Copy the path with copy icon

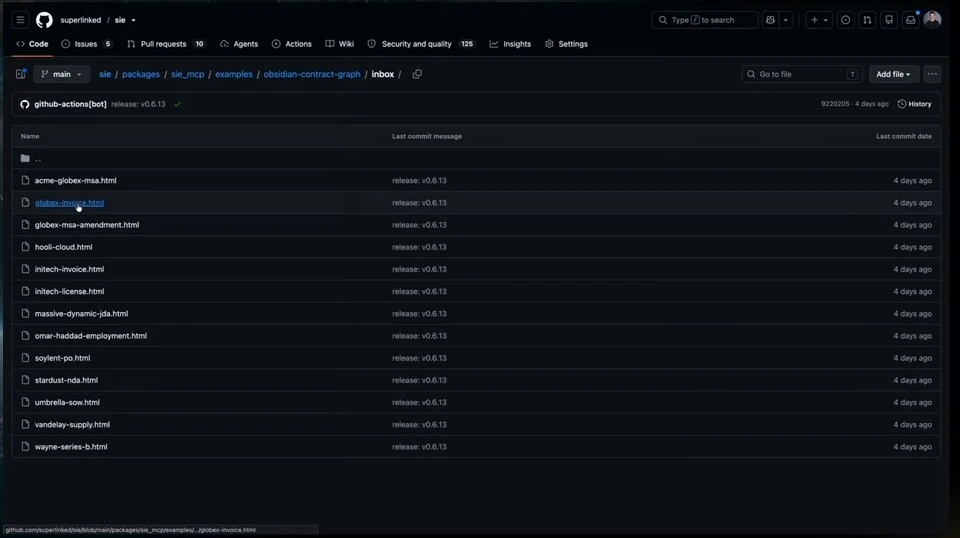[x=417, y=74]
